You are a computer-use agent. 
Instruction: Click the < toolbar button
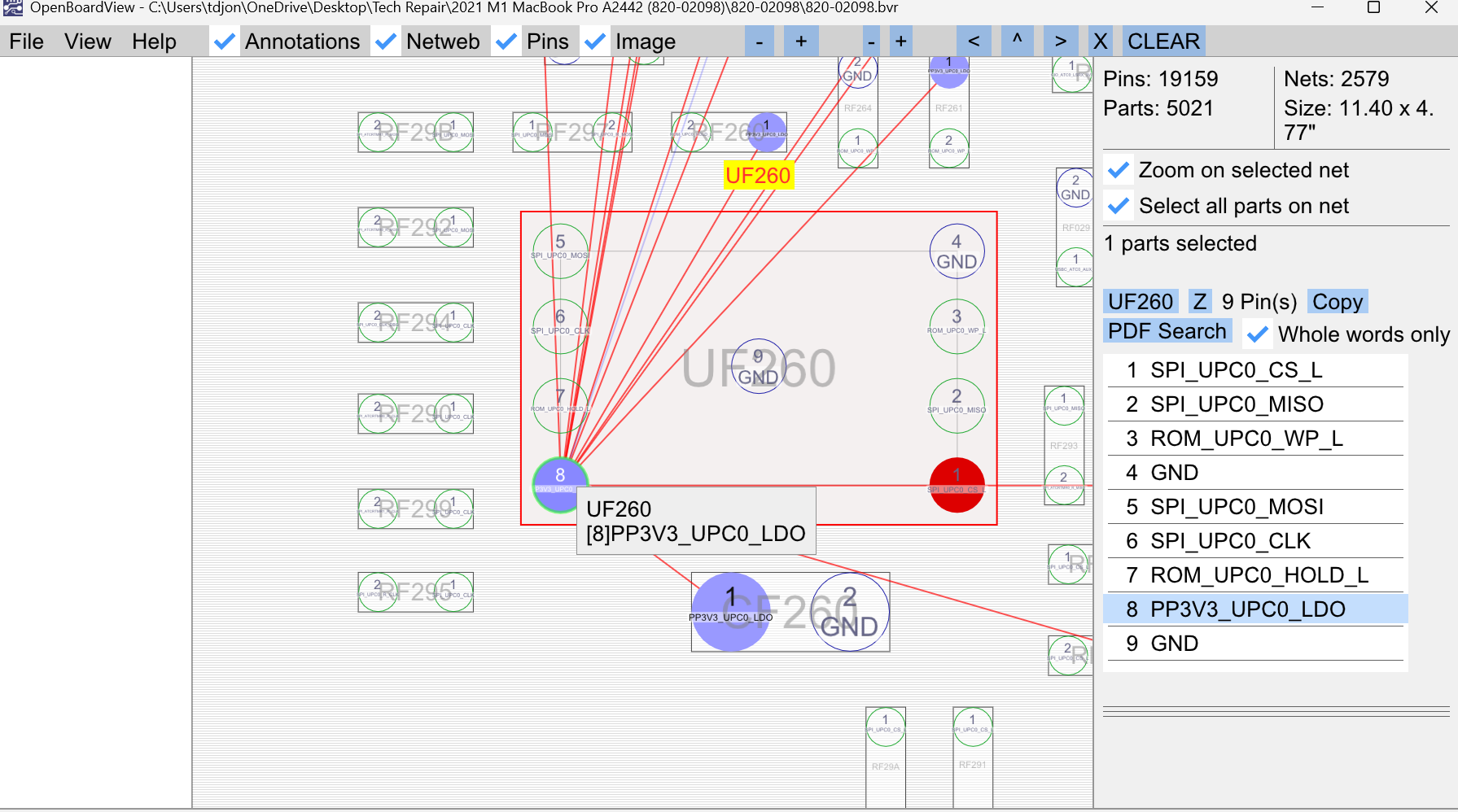coord(974,41)
